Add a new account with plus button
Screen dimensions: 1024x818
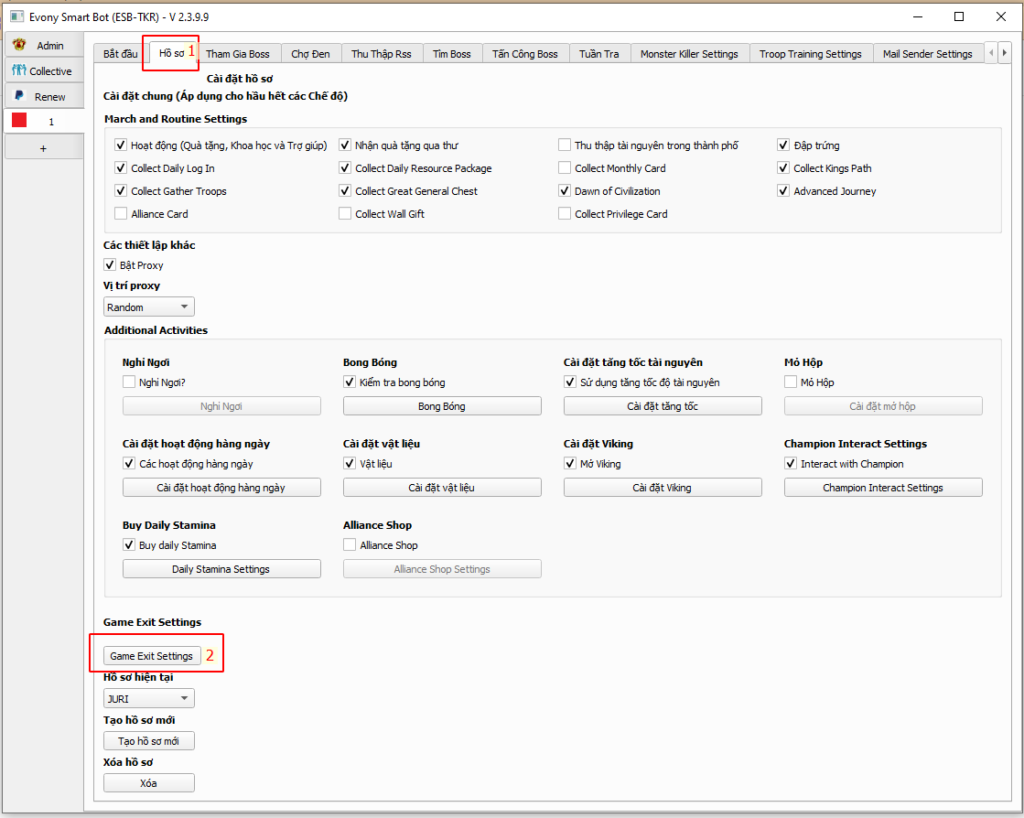(x=43, y=147)
